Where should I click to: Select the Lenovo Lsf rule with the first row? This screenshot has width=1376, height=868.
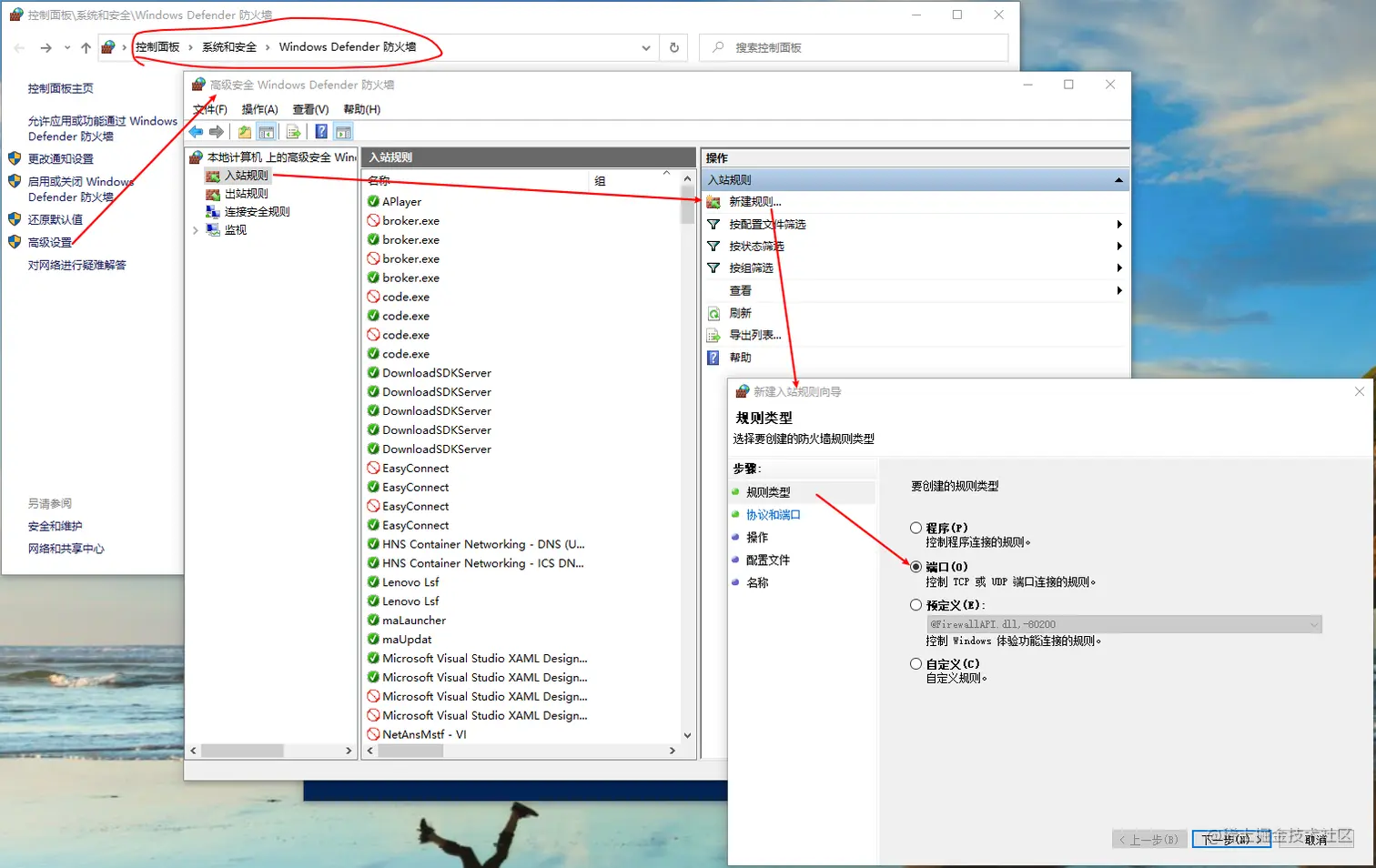tap(410, 581)
